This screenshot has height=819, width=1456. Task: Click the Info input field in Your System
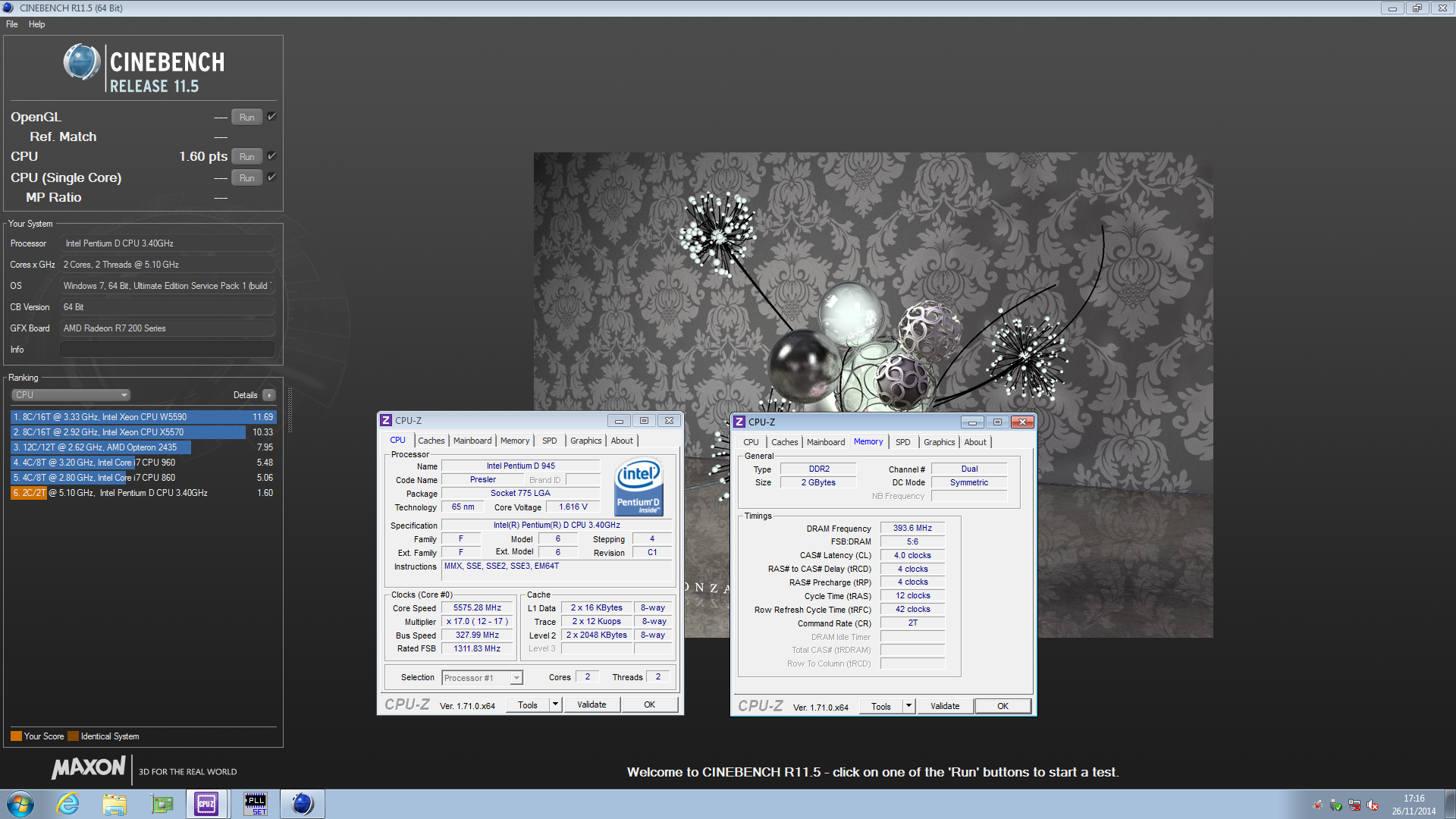[167, 350]
